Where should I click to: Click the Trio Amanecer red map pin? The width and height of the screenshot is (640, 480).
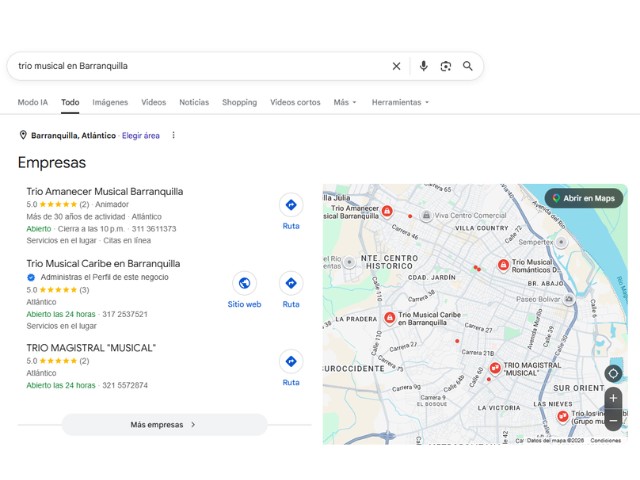coord(387,211)
